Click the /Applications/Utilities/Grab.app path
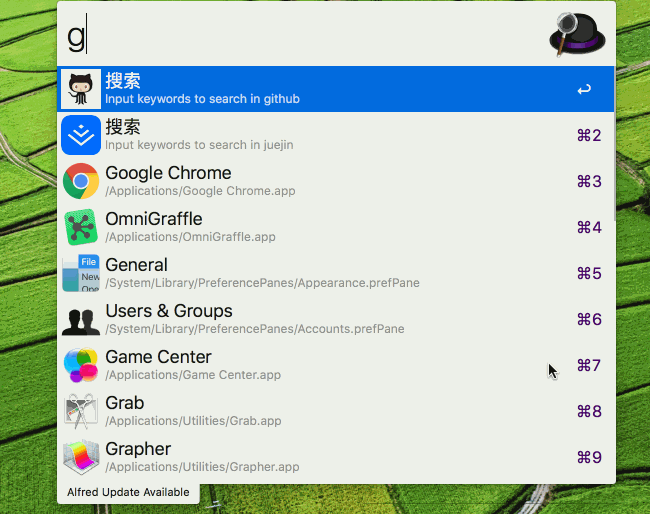This screenshot has height=514, width=650. (x=193, y=421)
